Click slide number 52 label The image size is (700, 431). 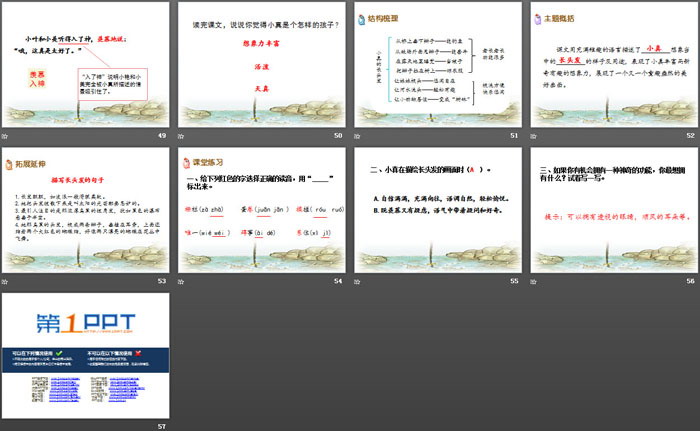coord(691,135)
